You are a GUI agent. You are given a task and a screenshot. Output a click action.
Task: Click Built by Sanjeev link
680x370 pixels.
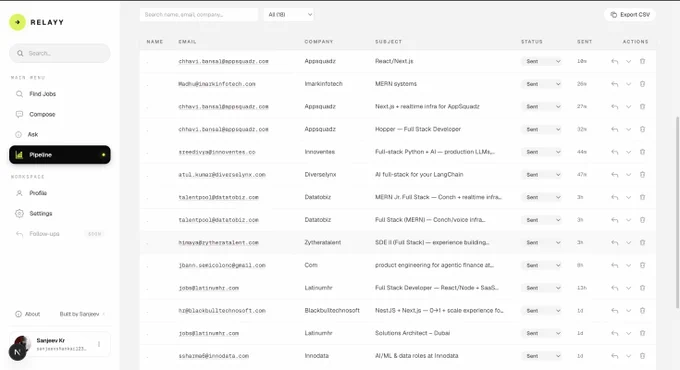[80, 314]
